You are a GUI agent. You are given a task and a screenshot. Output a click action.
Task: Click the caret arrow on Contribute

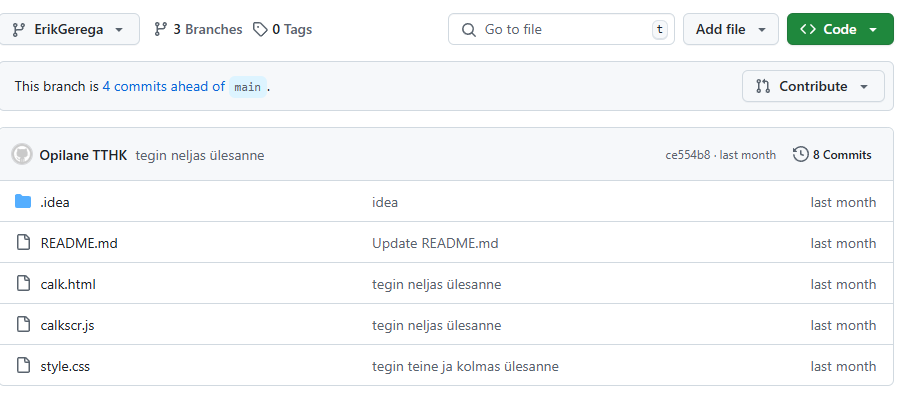863,87
